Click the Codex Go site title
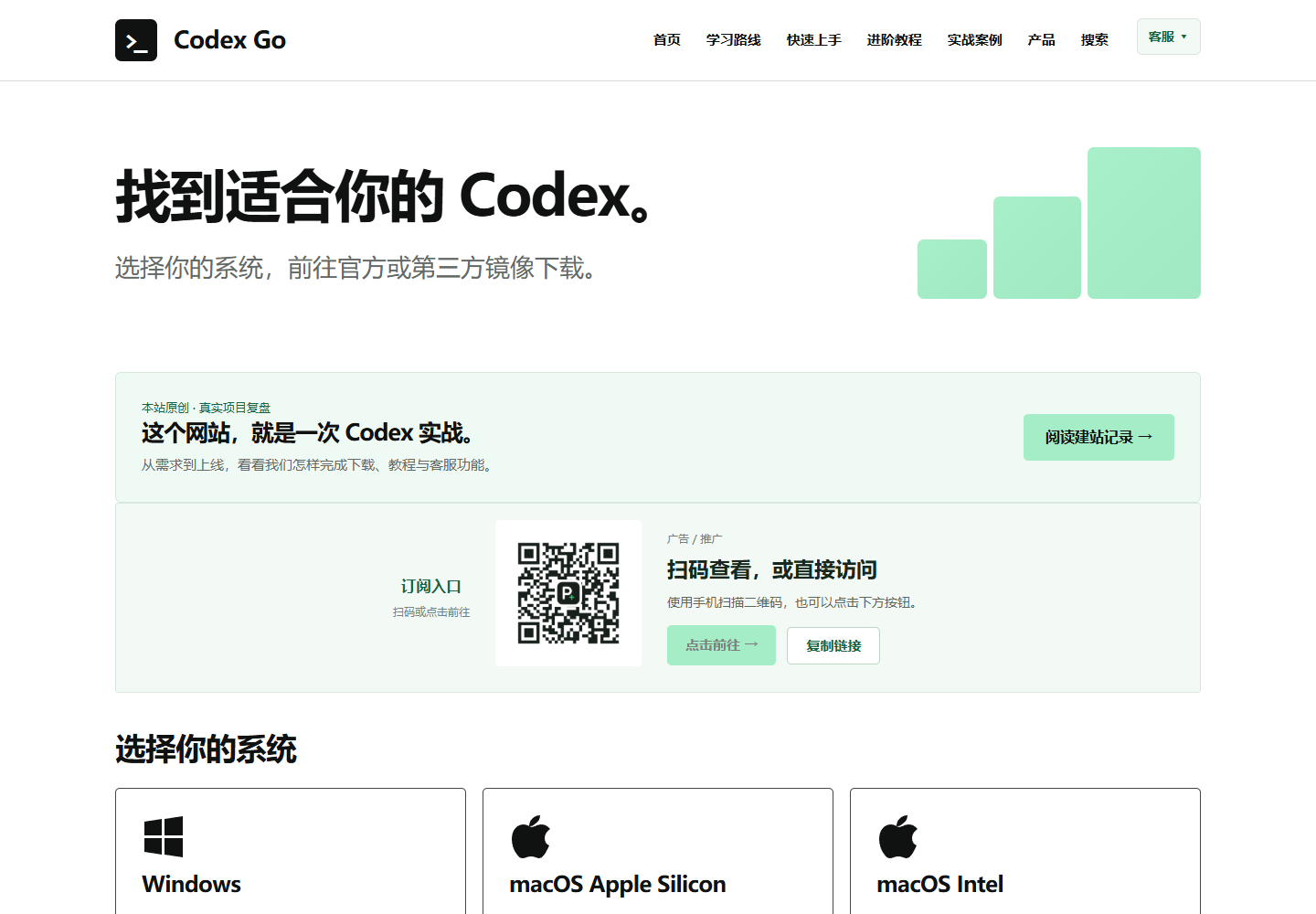The width and height of the screenshot is (1316, 914). pyautogui.click(x=229, y=40)
